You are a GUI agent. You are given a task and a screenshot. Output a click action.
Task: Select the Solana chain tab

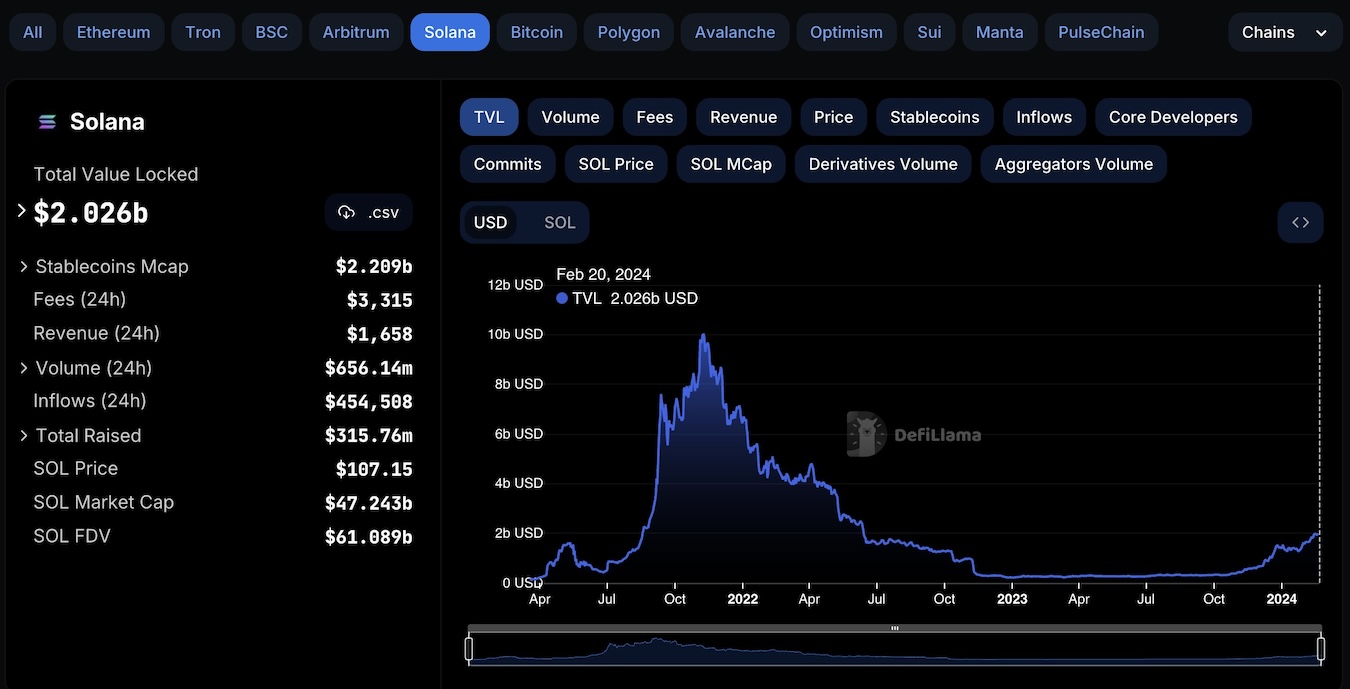(x=450, y=32)
